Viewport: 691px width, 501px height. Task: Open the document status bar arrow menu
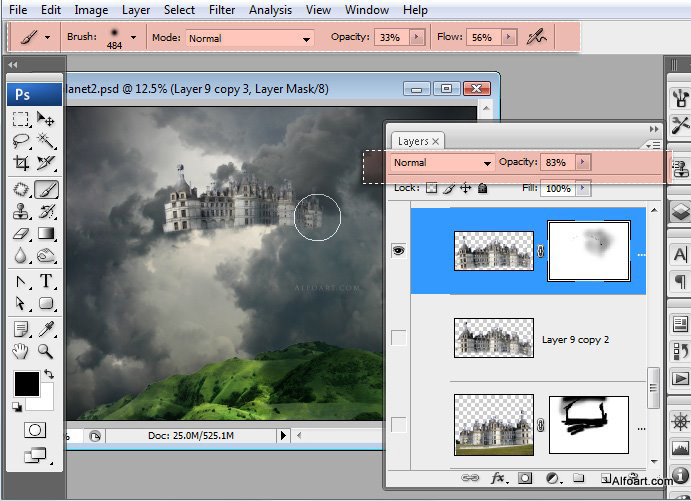click(283, 435)
